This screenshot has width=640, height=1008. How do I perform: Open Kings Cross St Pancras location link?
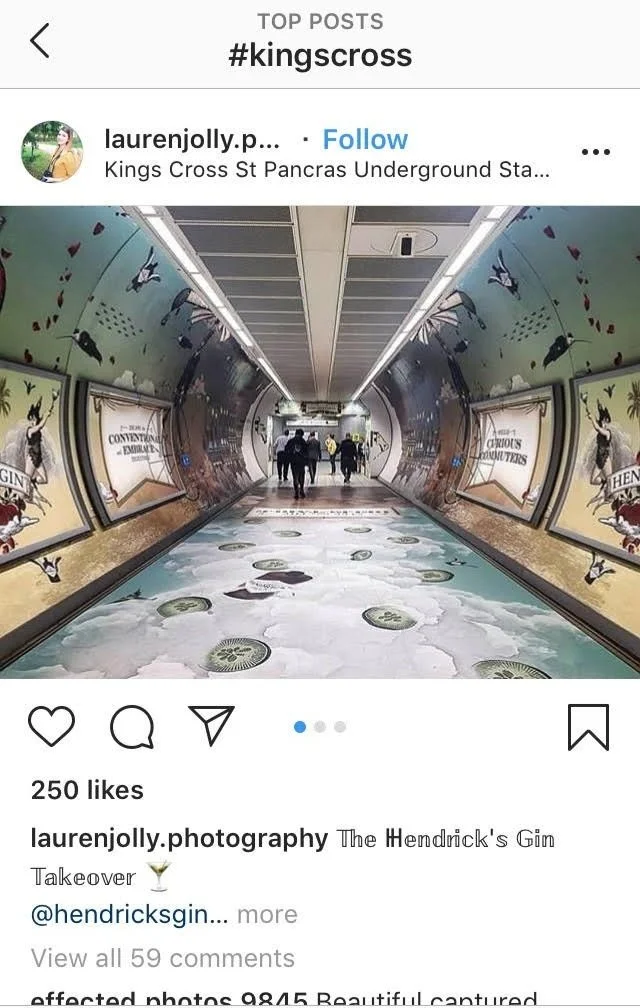point(327,170)
